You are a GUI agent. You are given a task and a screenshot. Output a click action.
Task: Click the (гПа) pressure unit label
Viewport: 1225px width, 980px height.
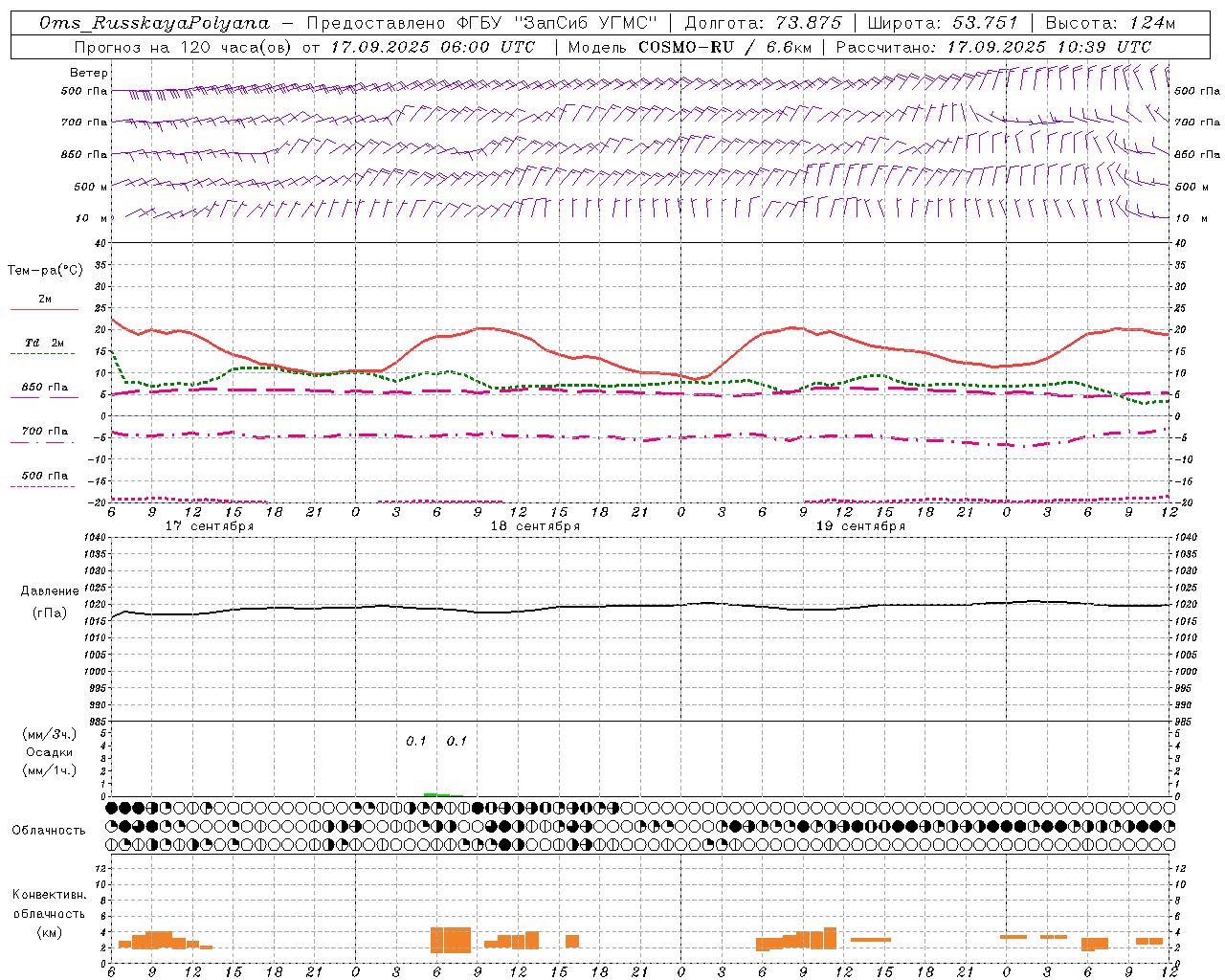(x=50, y=612)
